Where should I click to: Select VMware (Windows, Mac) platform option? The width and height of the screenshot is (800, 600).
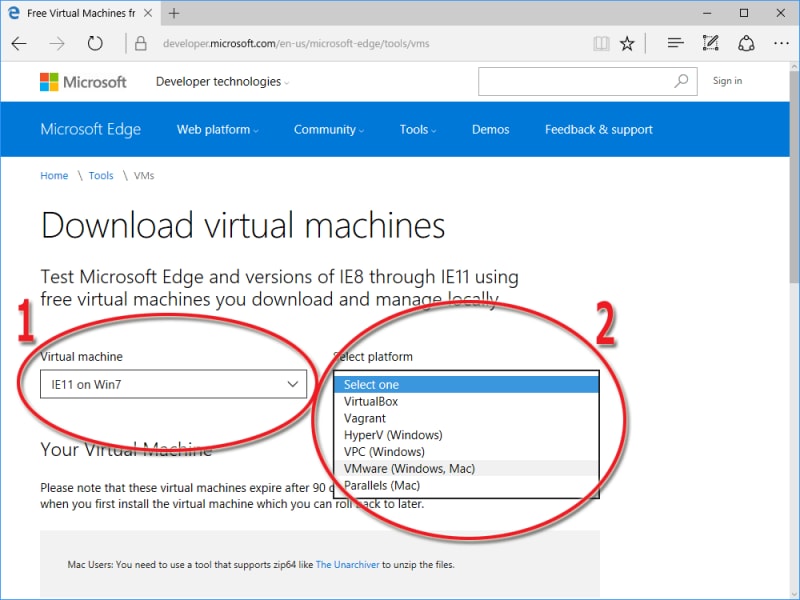(409, 468)
